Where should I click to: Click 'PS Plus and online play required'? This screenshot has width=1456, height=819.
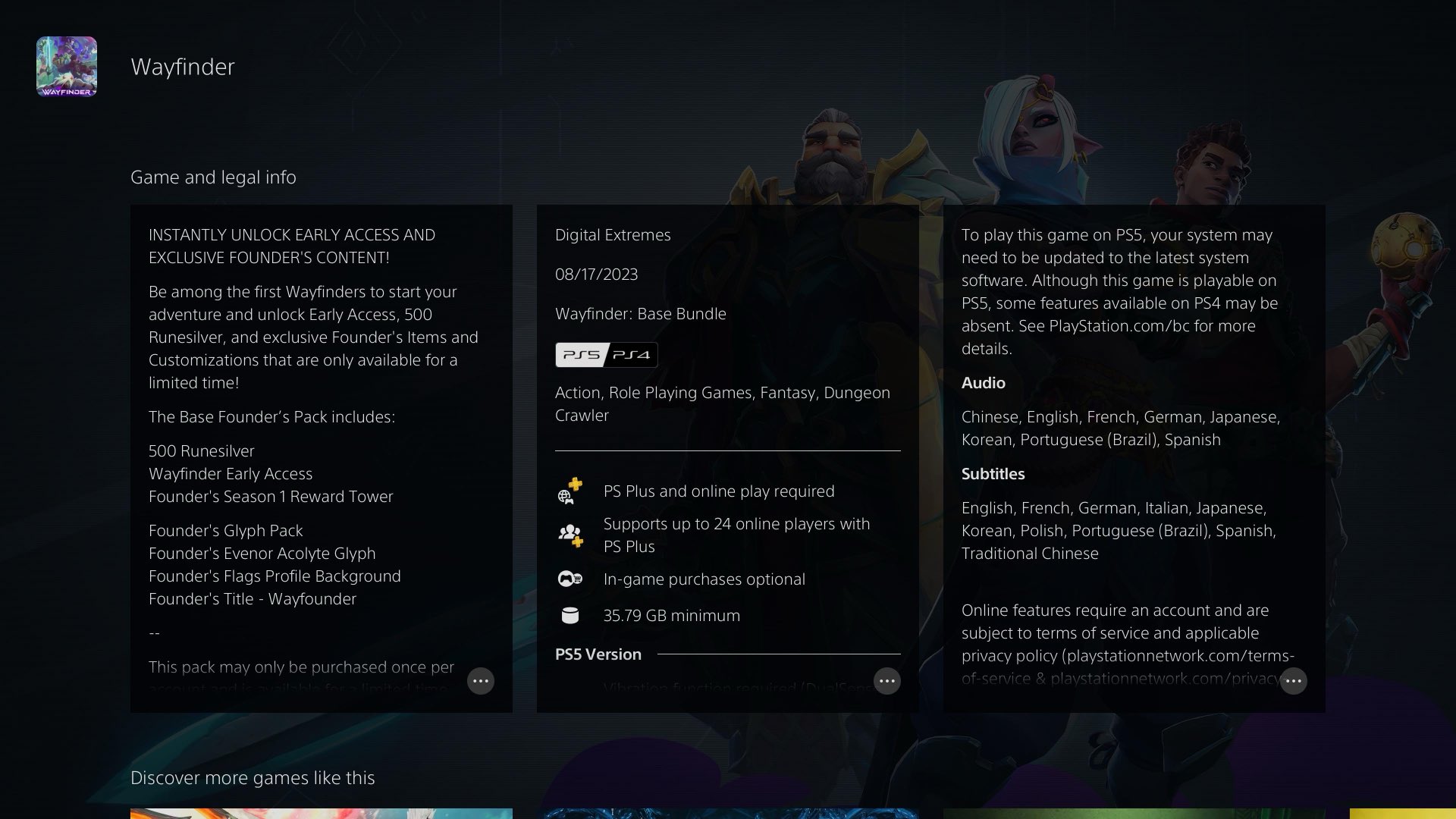click(719, 491)
